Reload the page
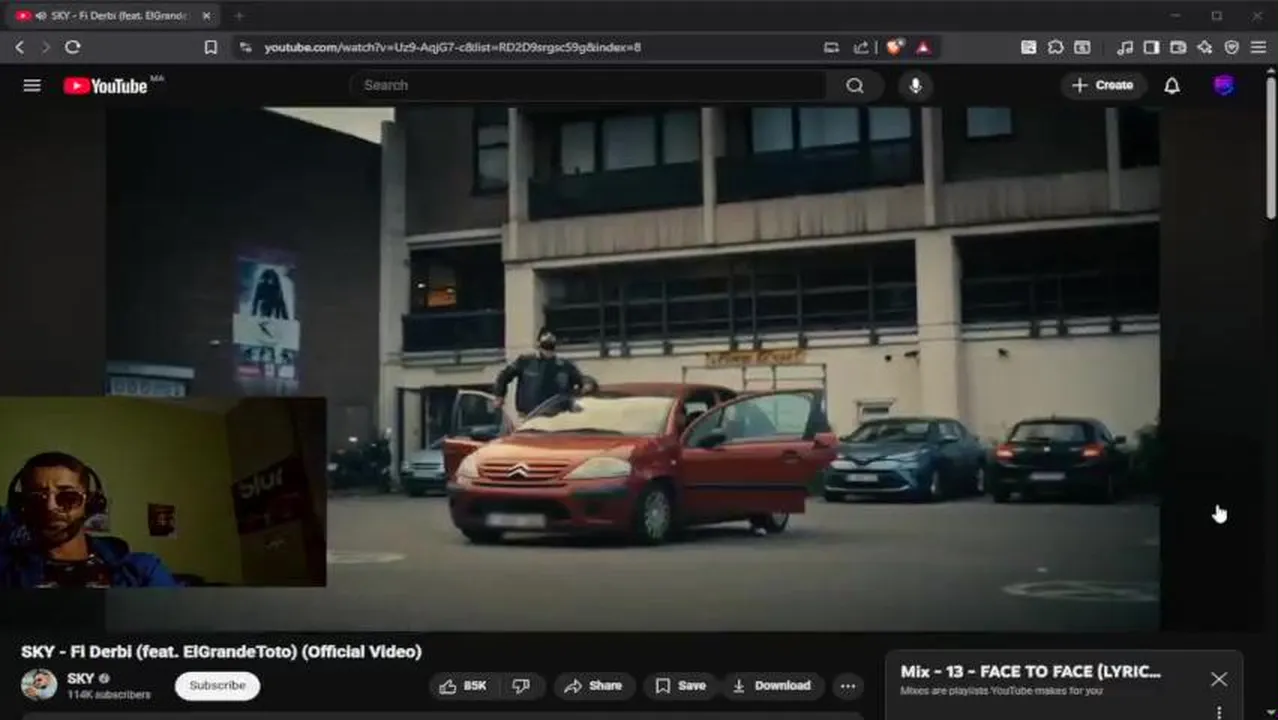Image resolution: width=1278 pixels, height=720 pixels. click(73, 47)
